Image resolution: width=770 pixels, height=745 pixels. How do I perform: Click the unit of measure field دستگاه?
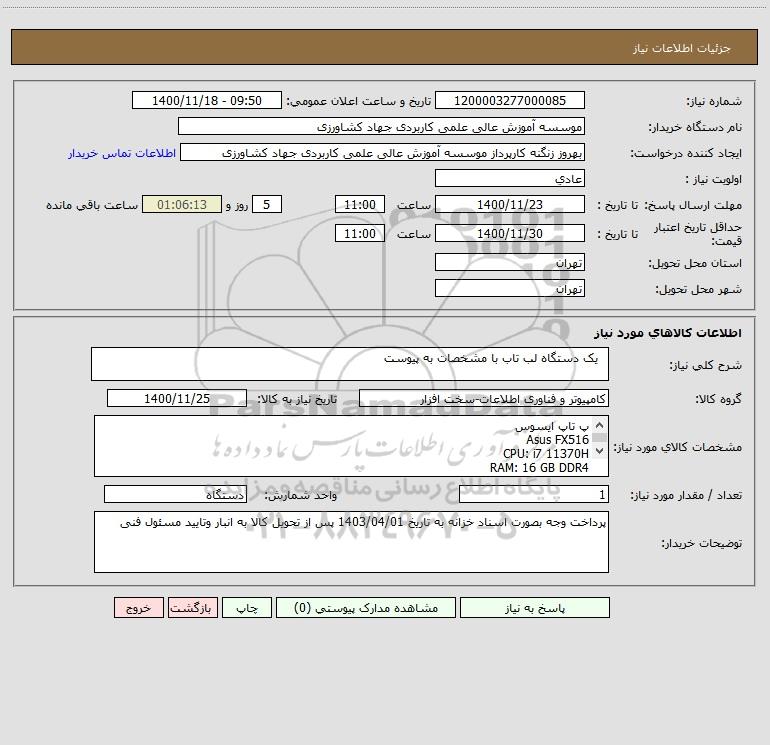coord(175,495)
